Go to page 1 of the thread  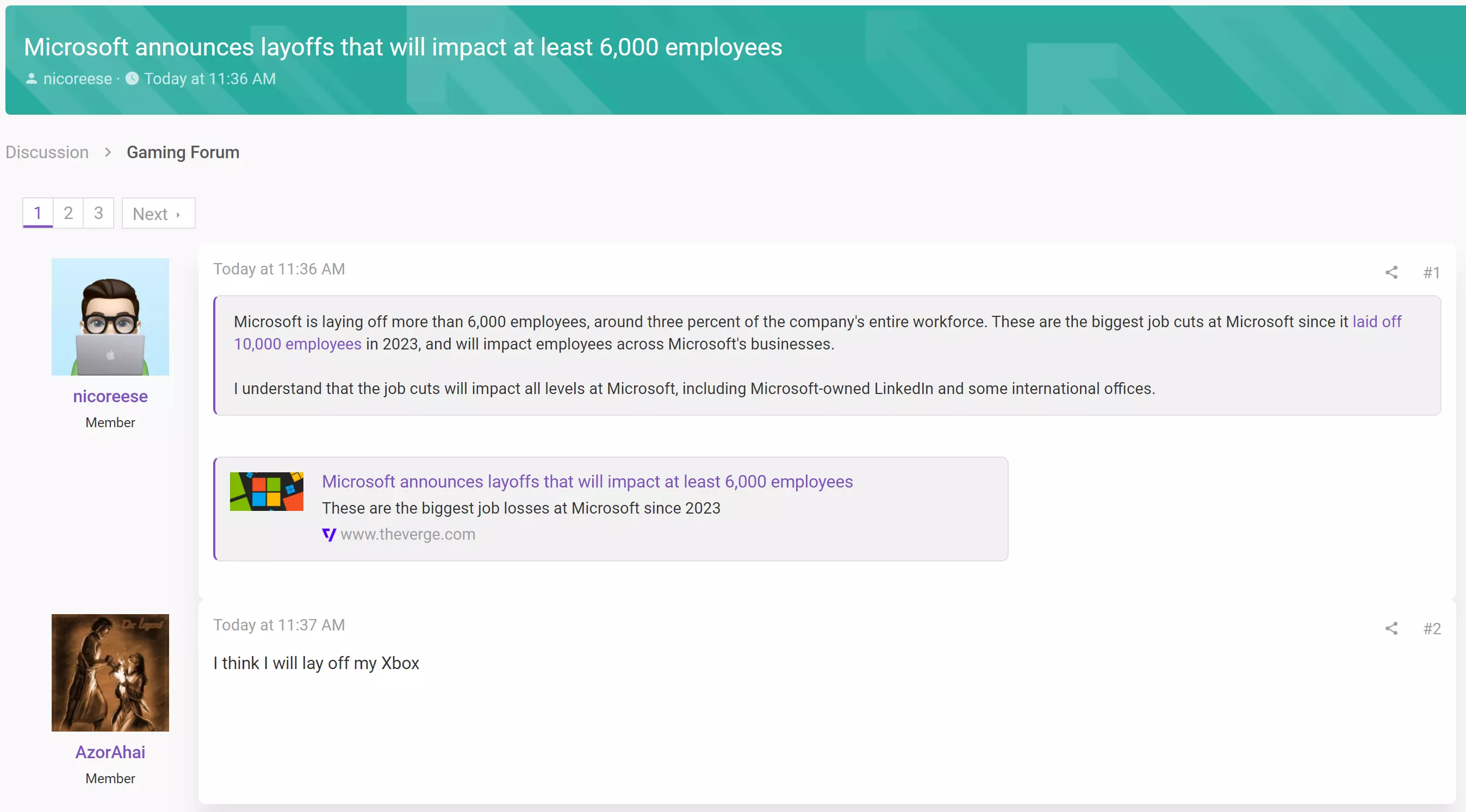[x=38, y=213]
